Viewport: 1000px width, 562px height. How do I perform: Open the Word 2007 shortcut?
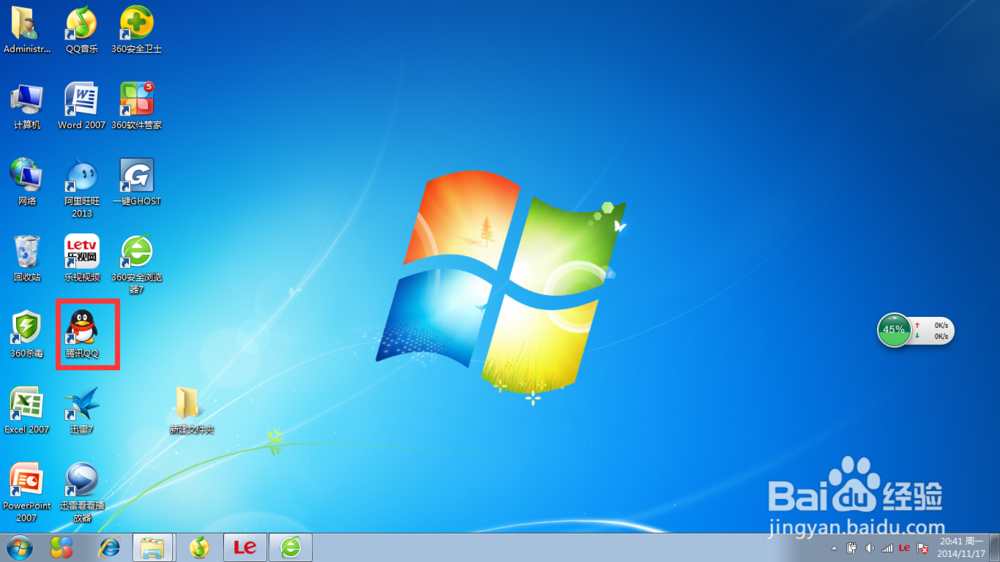coord(82,106)
